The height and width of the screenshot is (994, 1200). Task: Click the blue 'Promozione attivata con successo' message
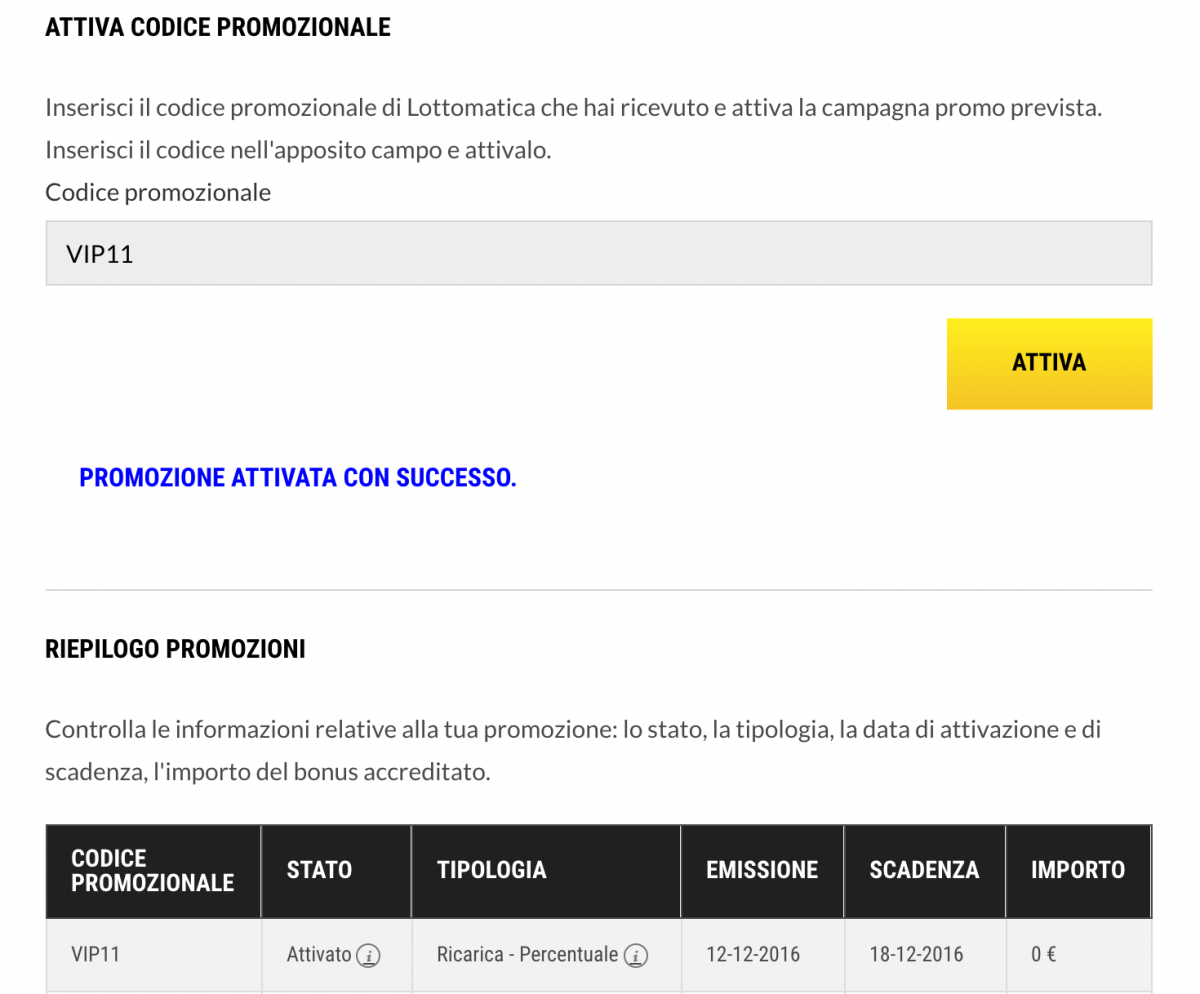click(x=298, y=478)
